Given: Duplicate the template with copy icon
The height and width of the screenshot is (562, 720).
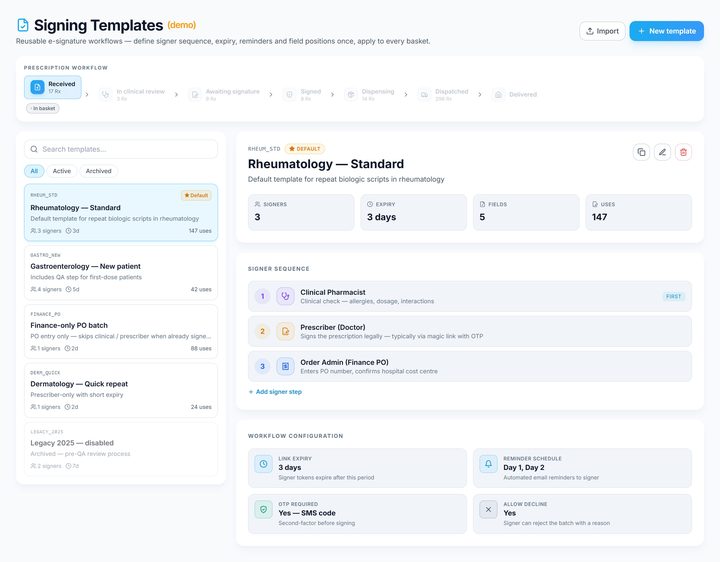Looking at the screenshot, I should click(x=641, y=152).
